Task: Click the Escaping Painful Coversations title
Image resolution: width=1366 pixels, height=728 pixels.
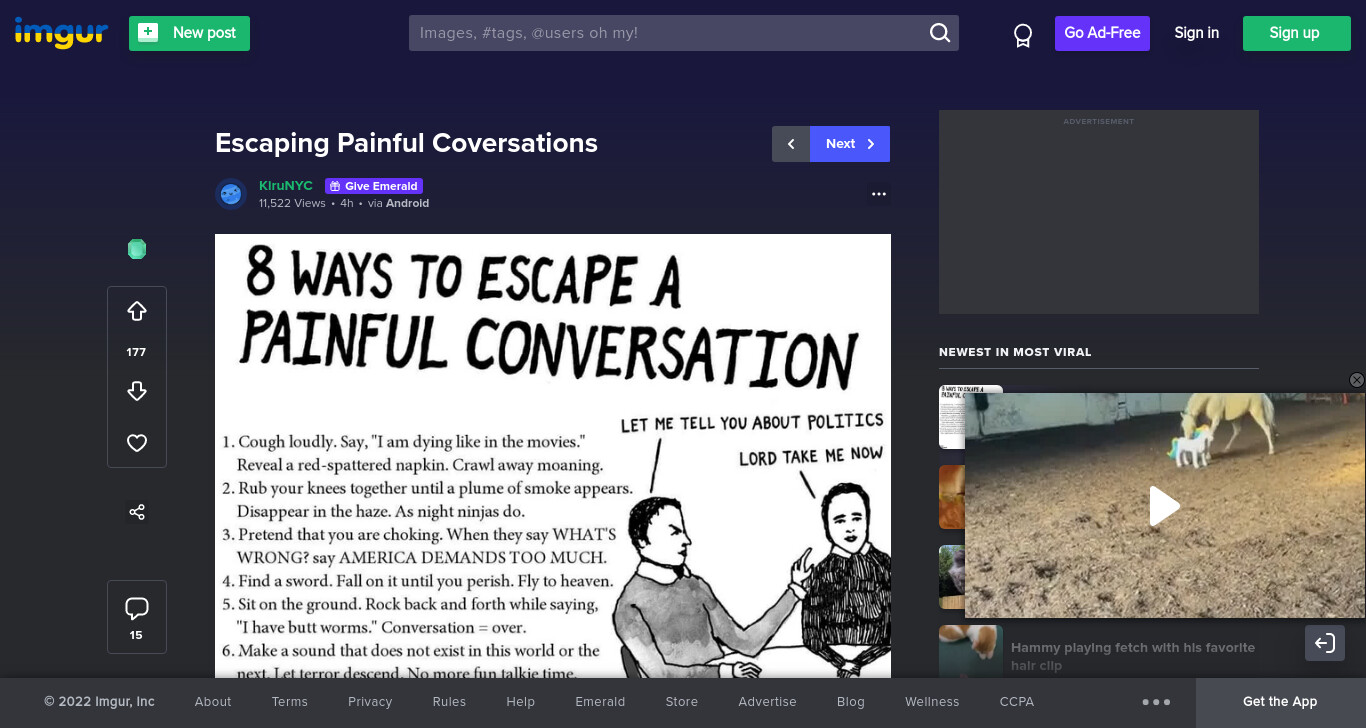Action: point(406,143)
